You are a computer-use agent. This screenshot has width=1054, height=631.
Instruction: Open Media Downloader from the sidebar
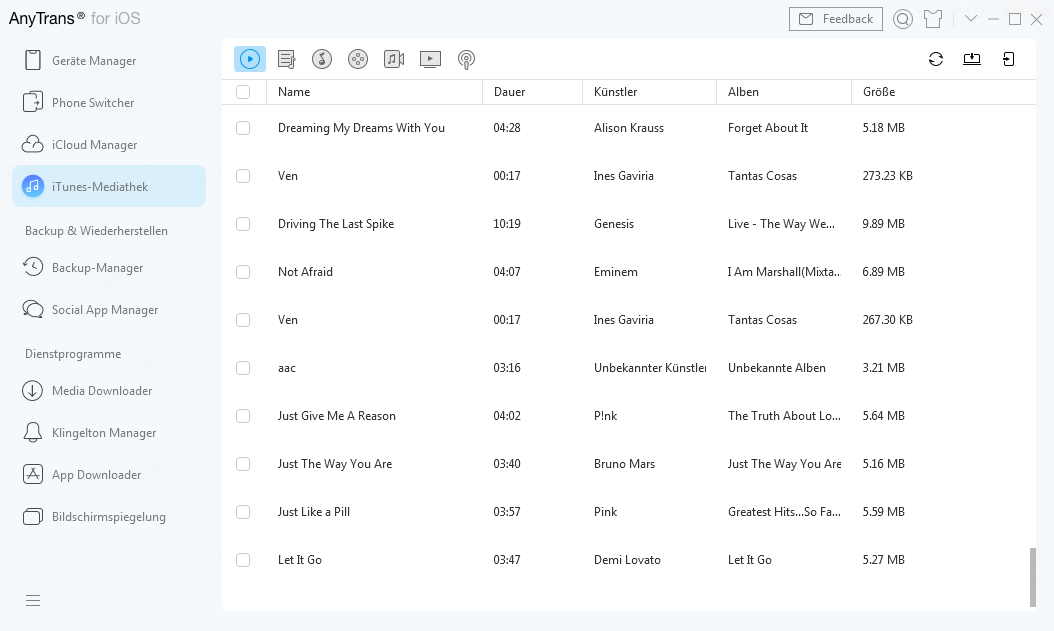(x=101, y=391)
